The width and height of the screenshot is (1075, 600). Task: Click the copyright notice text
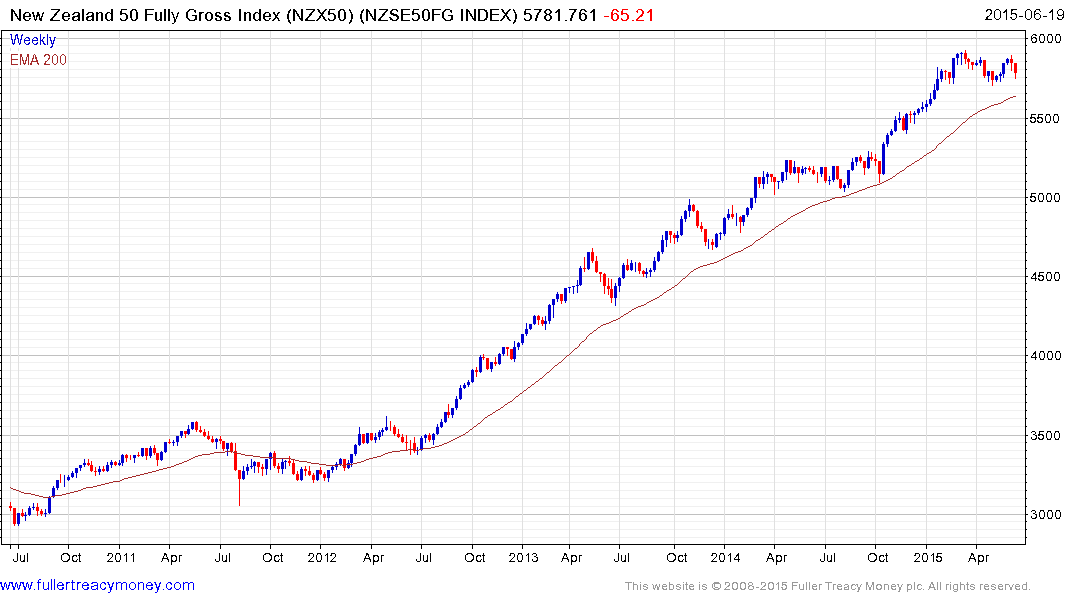click(828, 586)
